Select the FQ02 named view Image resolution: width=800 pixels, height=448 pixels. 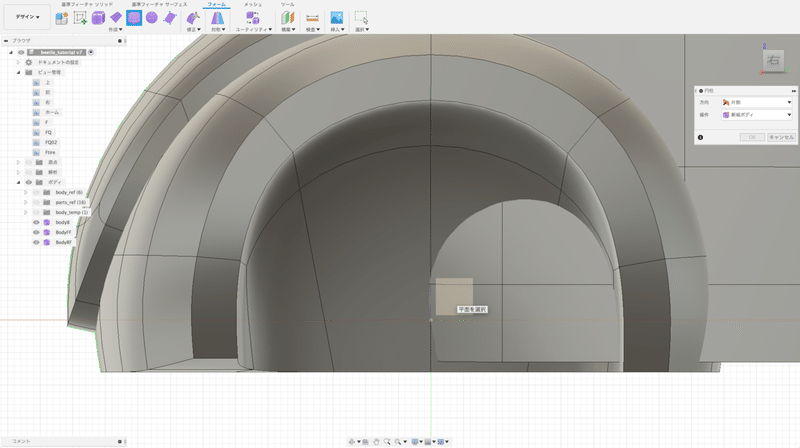[x=51, y=142]
